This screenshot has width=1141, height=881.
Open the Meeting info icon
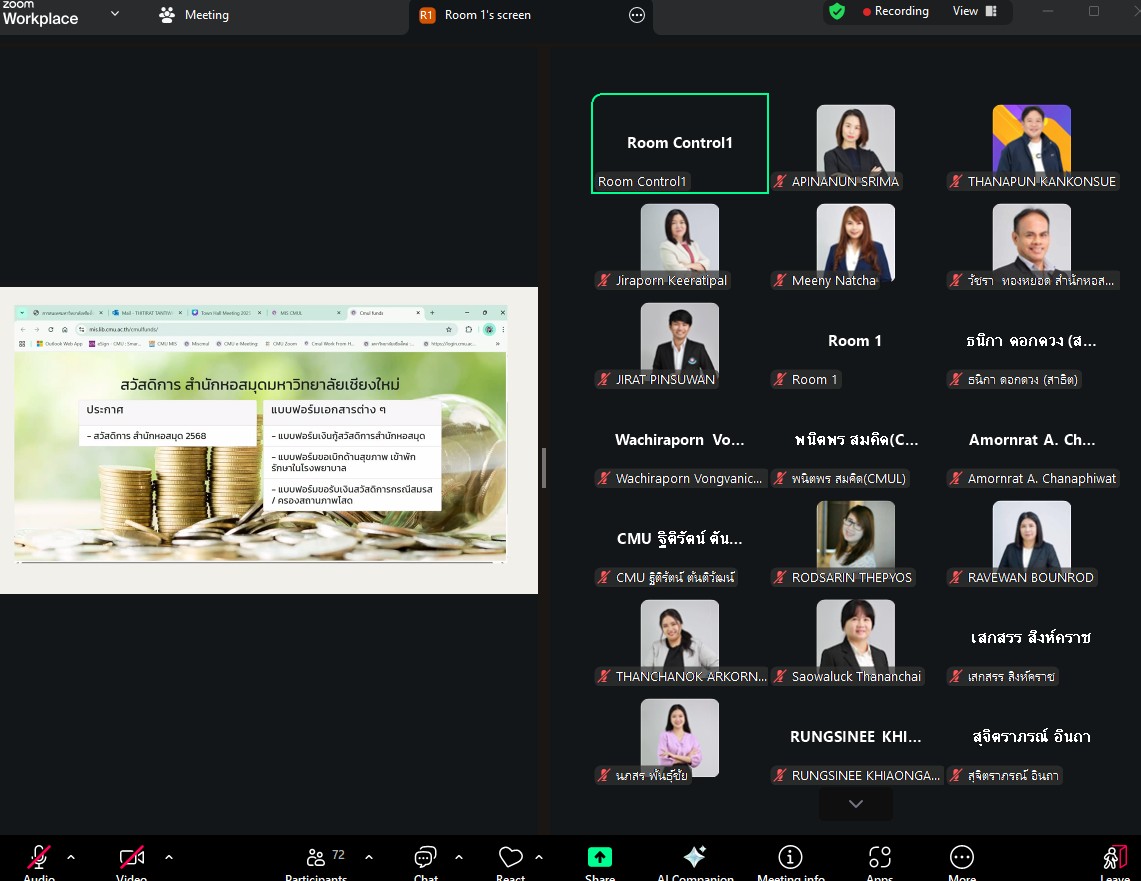[x=790, y=857]
